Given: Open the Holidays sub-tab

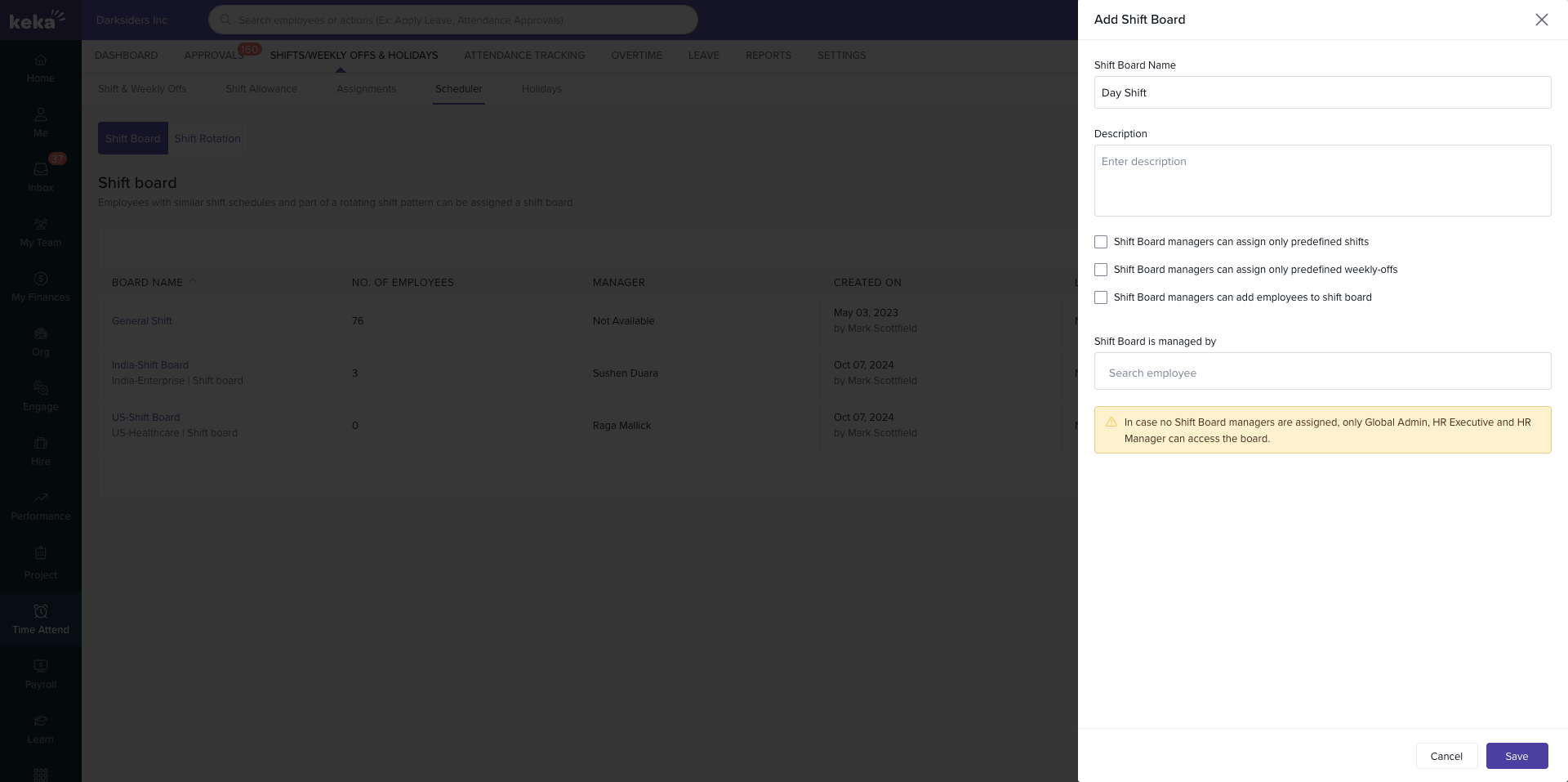Looking at the screenshot, I should point(541,89).
